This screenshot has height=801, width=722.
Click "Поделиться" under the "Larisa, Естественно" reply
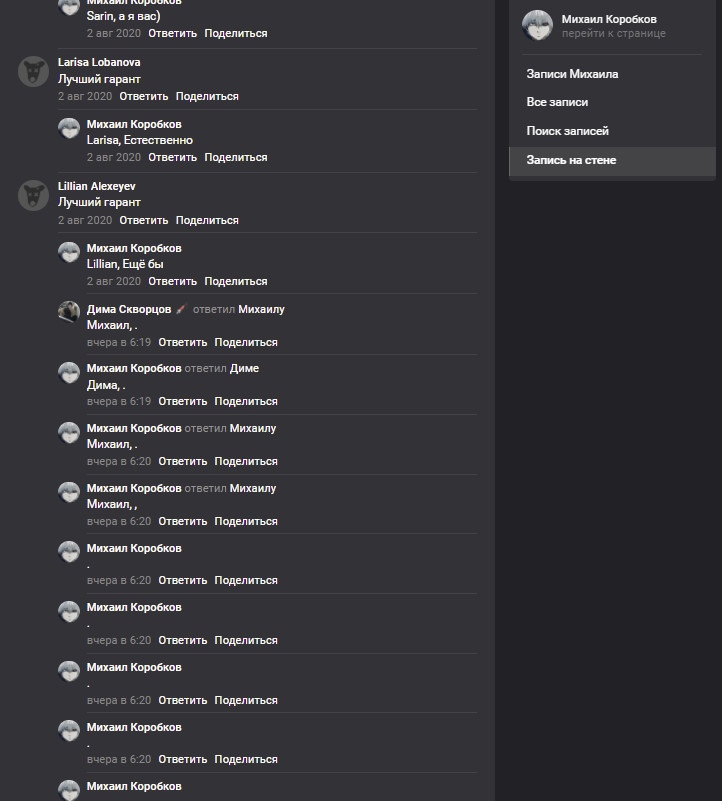[x=236, y=157]
